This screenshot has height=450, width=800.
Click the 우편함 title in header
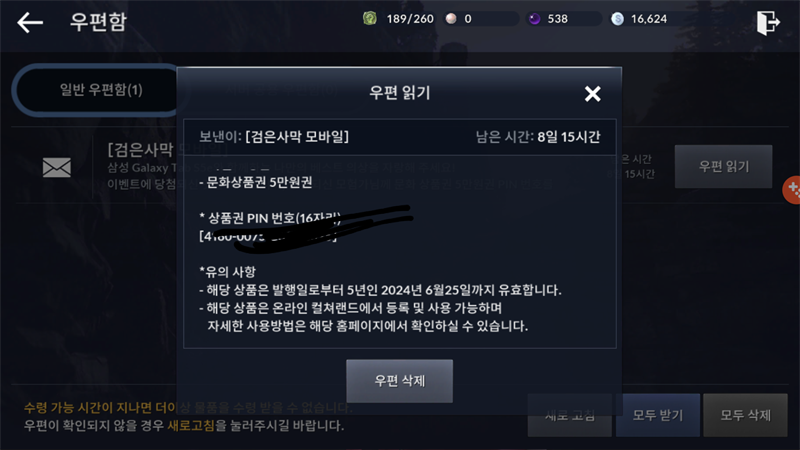coord(98,22)
